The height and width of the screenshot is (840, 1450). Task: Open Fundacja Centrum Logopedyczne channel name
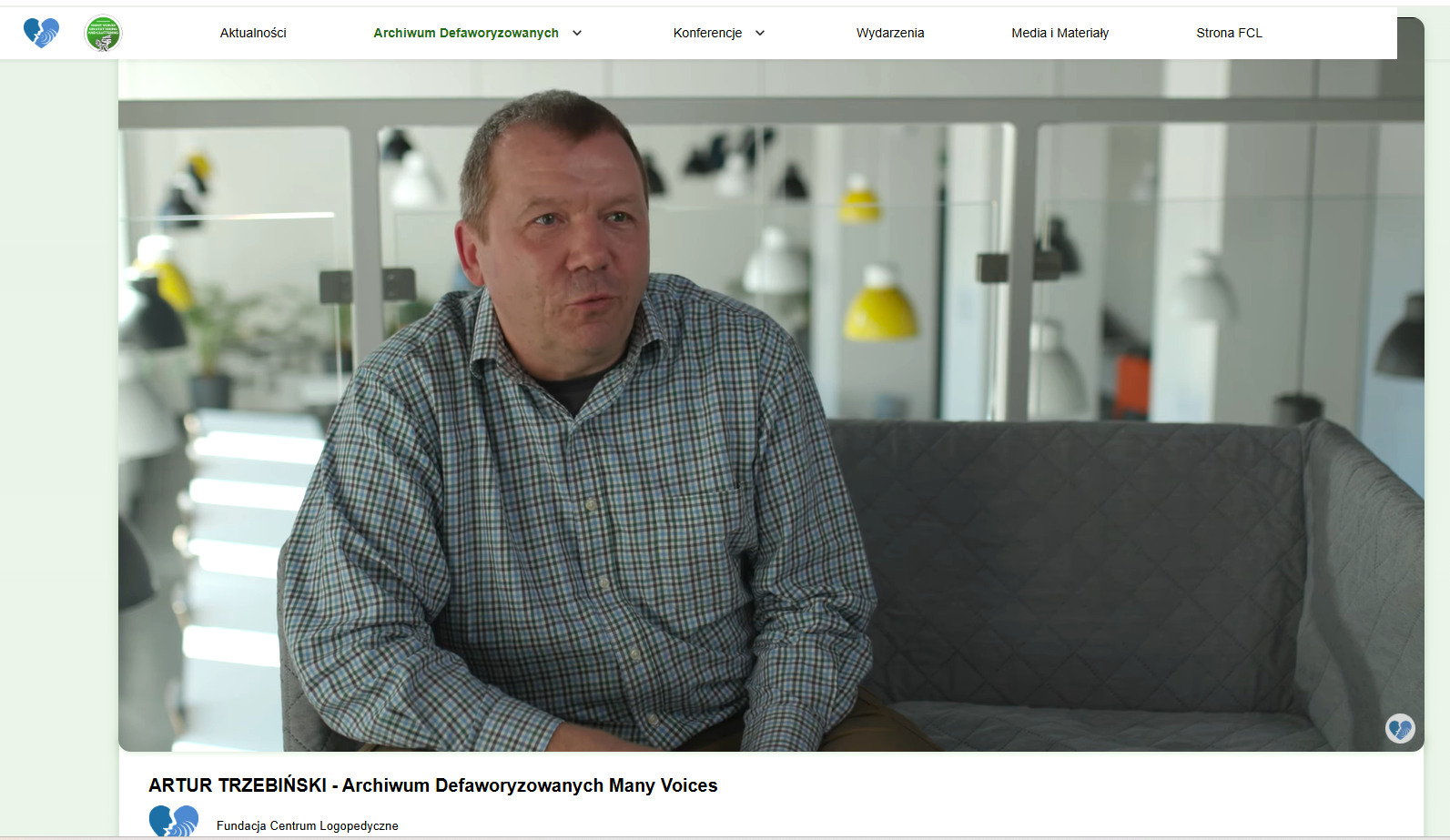coord(308,825)
